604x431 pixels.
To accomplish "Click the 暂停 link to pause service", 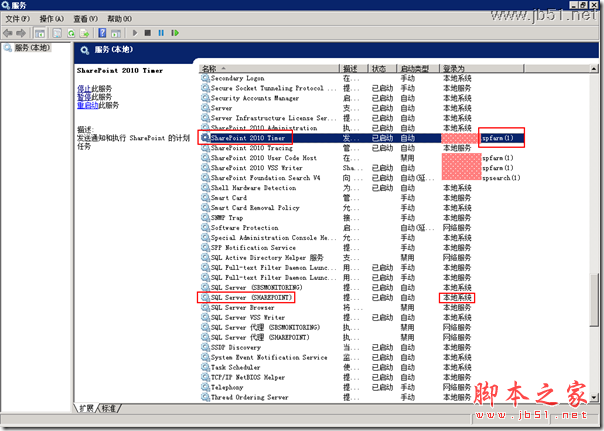I will (84, 97).
